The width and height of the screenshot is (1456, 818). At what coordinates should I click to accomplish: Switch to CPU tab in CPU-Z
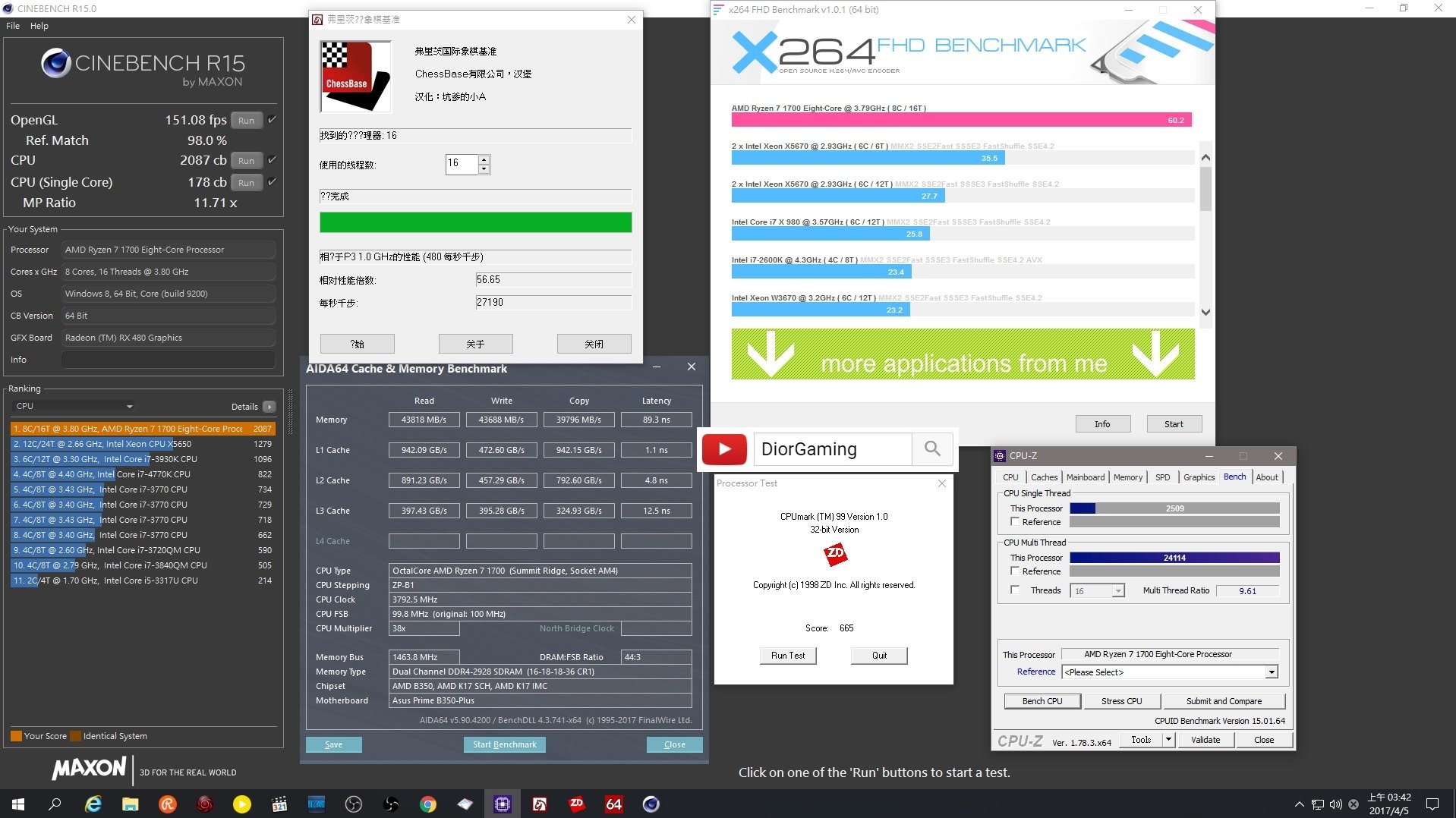(x=1010, y=477)
